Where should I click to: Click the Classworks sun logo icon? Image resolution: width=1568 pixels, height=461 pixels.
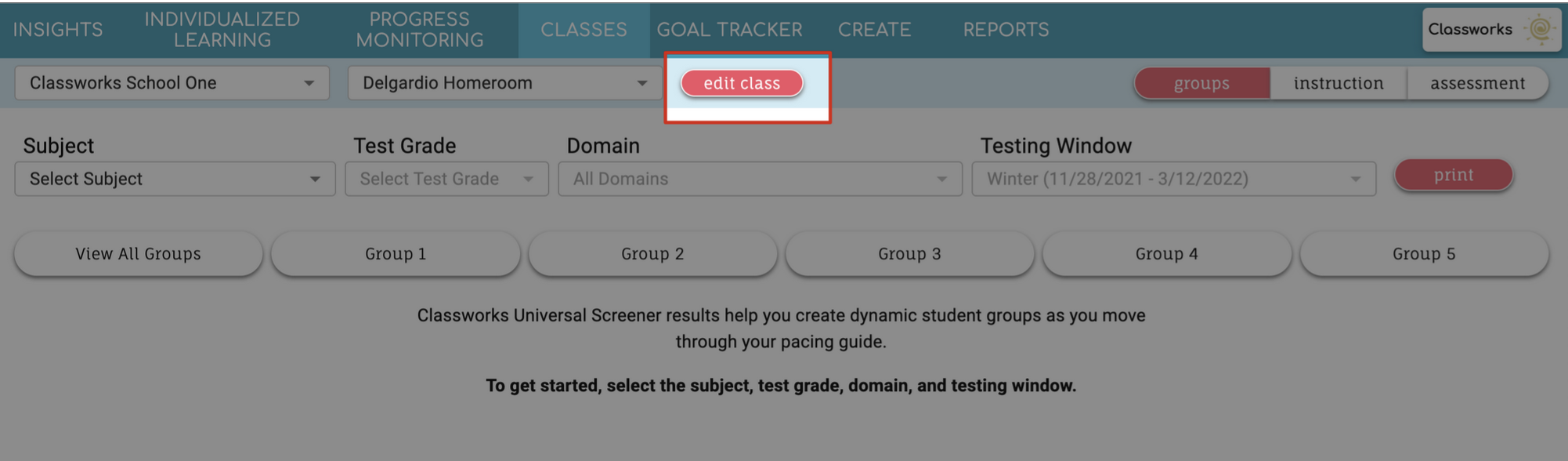click(1538, 30)
